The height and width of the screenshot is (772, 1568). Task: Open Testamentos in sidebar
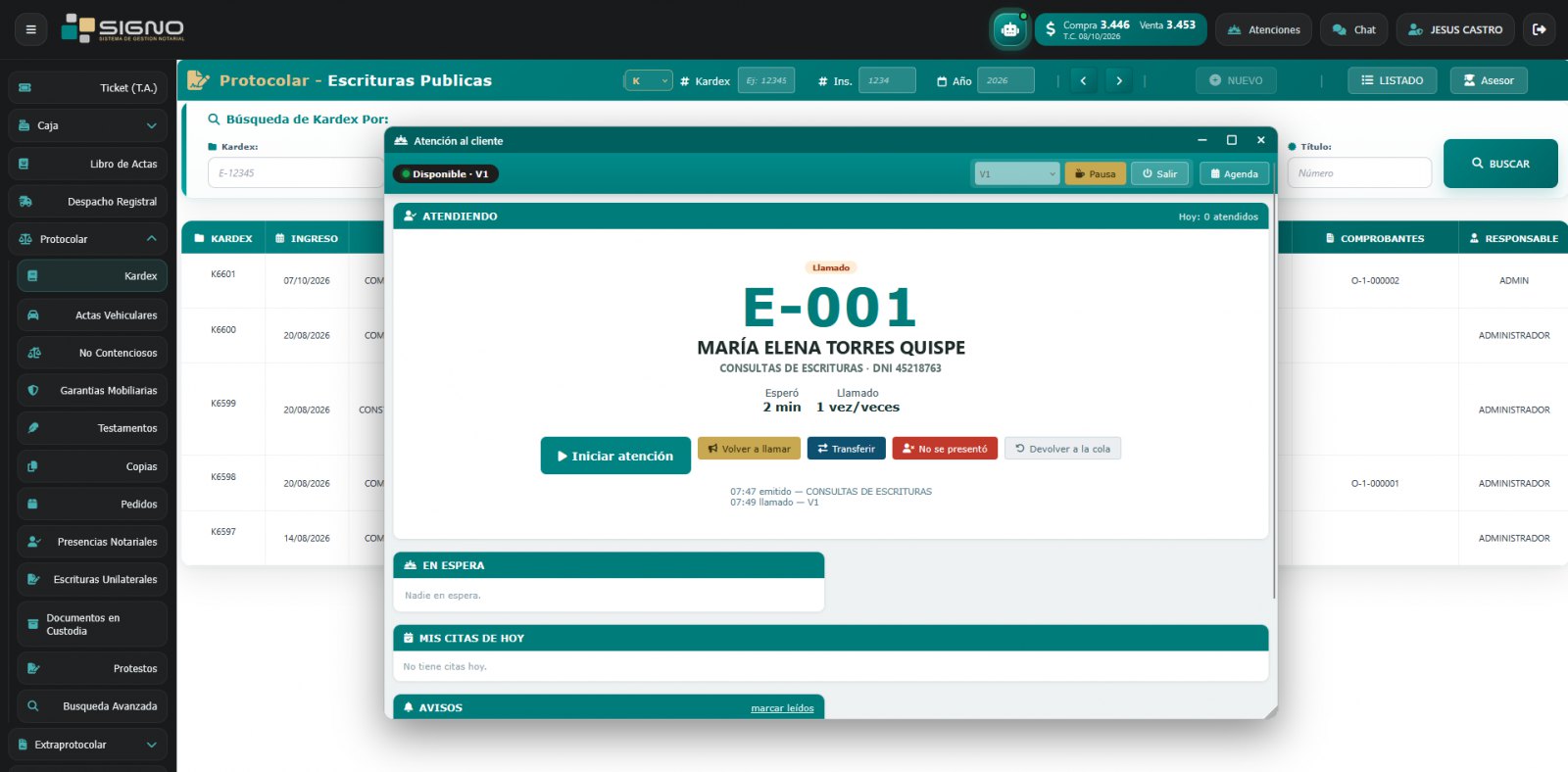click(92, 428)
